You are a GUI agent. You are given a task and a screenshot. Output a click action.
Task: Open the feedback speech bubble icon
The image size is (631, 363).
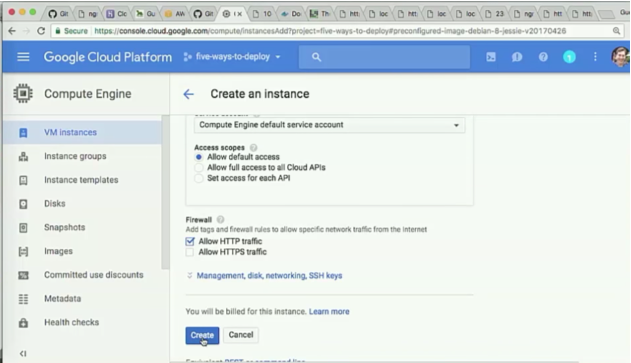[x=517, y=57]
